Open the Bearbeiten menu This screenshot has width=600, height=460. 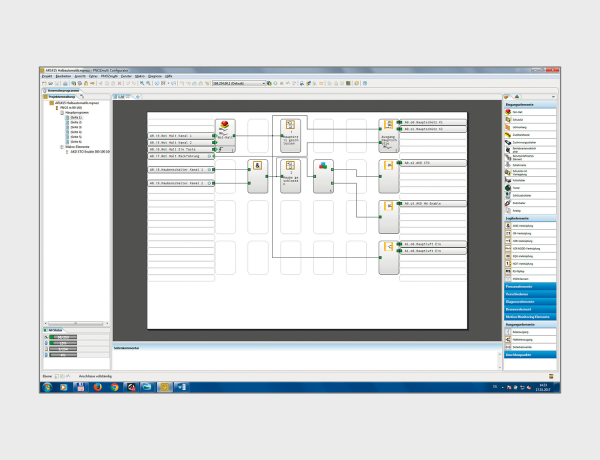click(x=64, y=76)
